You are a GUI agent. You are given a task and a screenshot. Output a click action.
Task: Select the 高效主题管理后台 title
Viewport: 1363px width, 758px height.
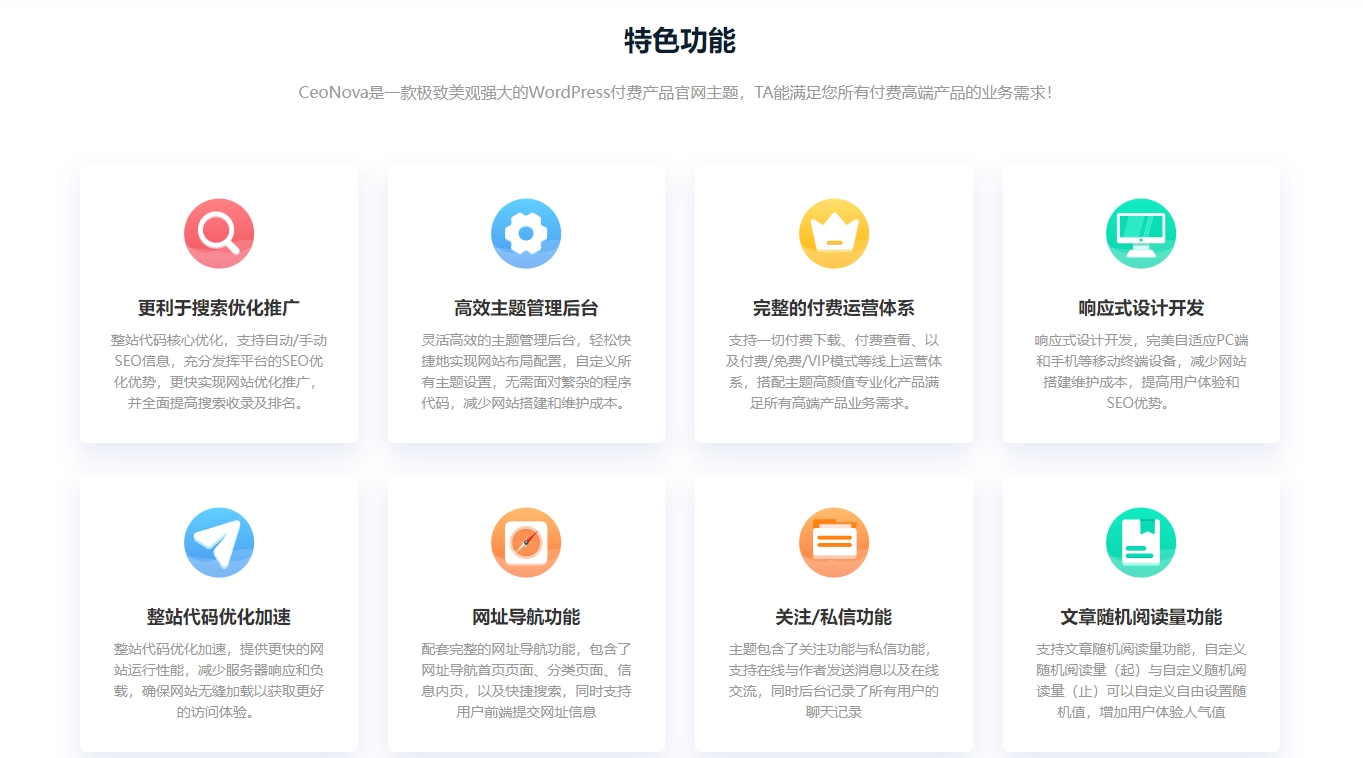[x=526, y=308]
